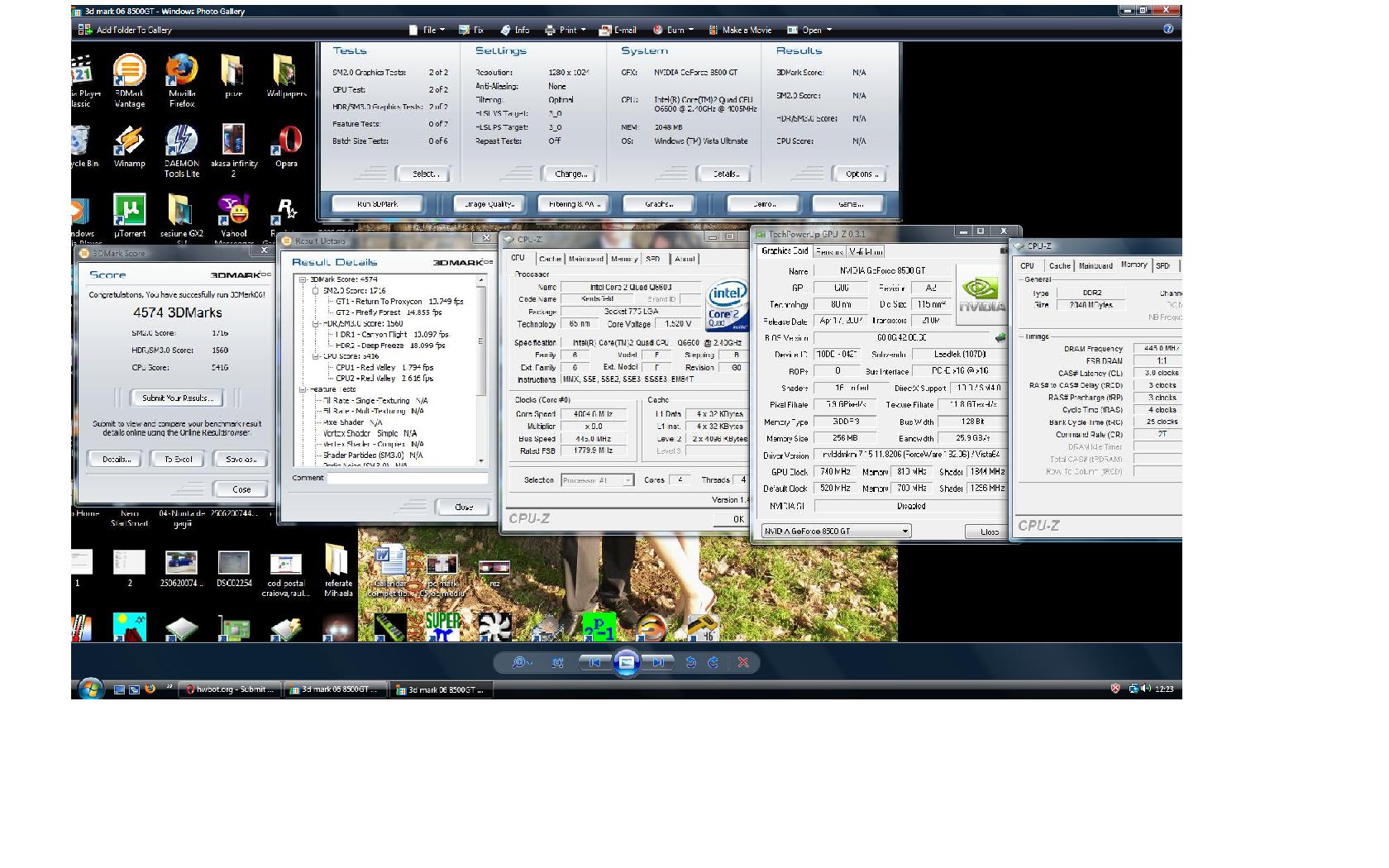Switch to hwbot.org taskbar button

click(x=229, y=689)
